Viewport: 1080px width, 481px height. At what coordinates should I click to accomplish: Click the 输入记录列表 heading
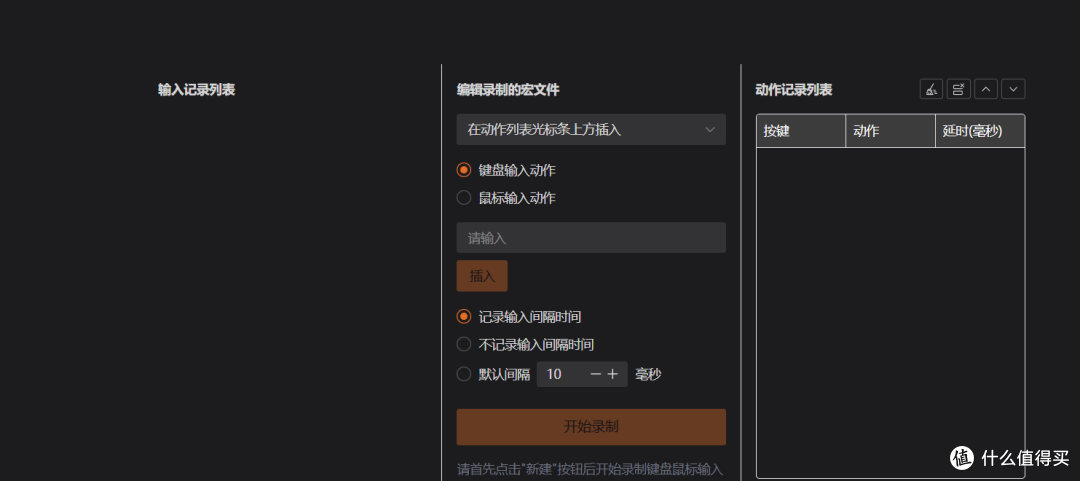point(196,90)
